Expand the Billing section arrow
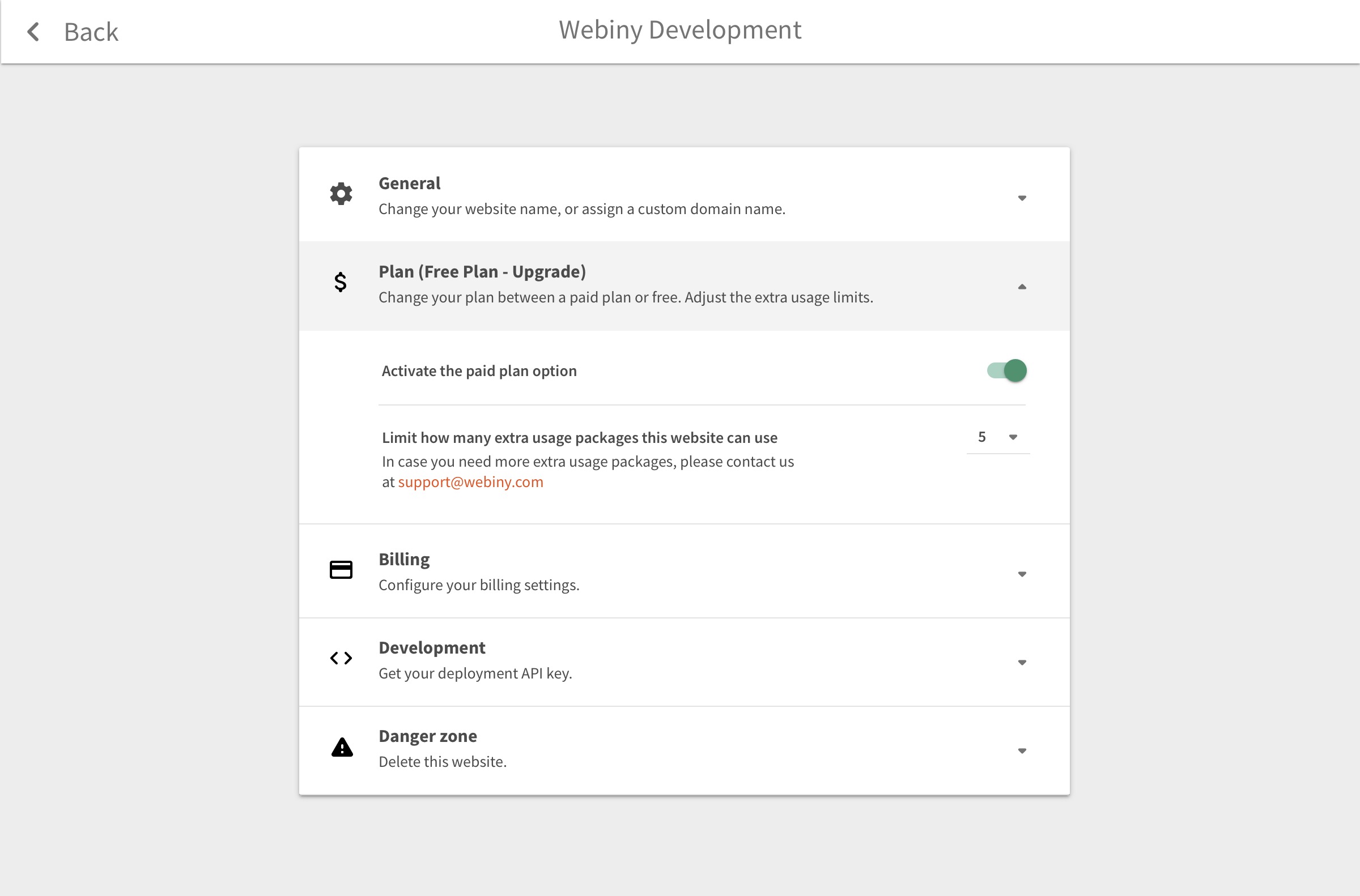Image resolution: width=1360 pixels, height=896 pixels. tap(1022, 574)
